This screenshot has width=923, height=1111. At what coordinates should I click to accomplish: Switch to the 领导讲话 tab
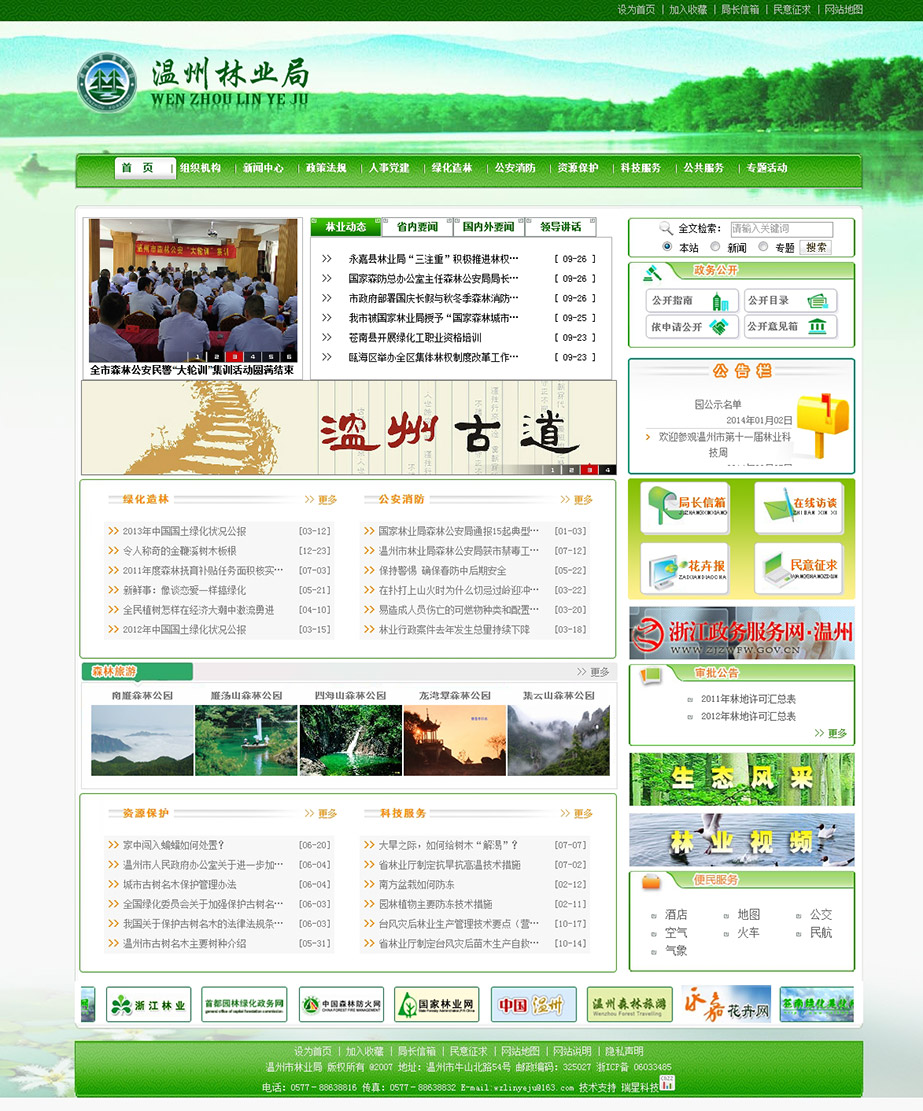pyautogui.click(x=560, y=227)
